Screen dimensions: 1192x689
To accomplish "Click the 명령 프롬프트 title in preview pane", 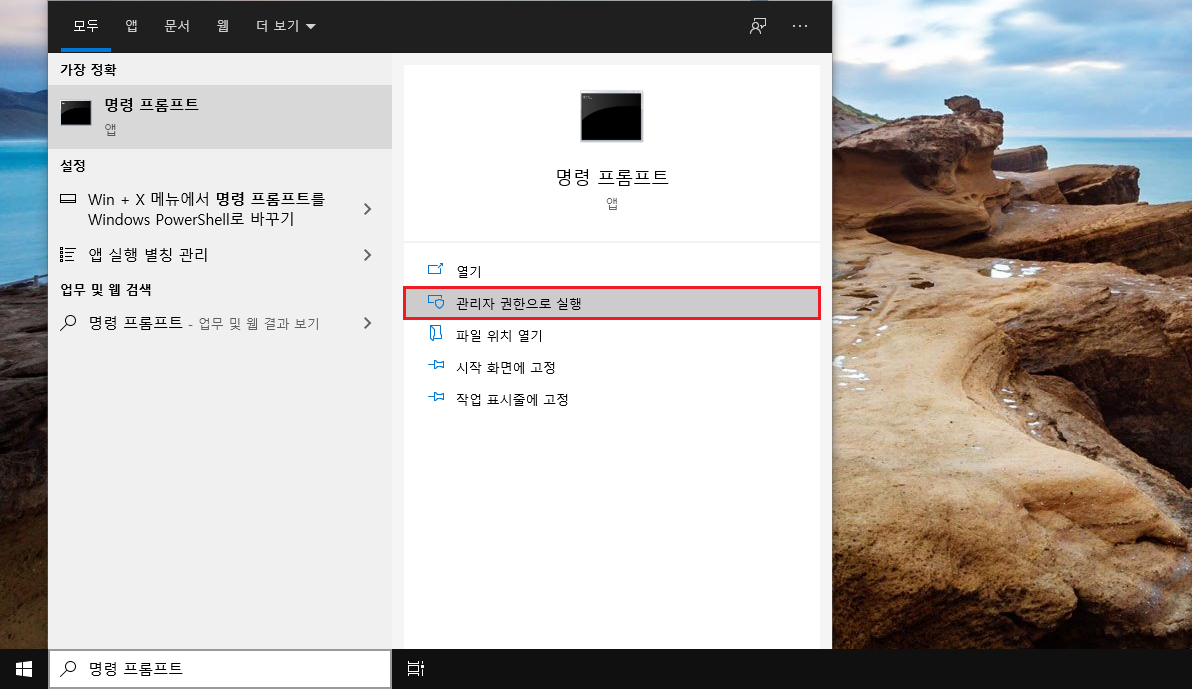I will tap(612, 177).
